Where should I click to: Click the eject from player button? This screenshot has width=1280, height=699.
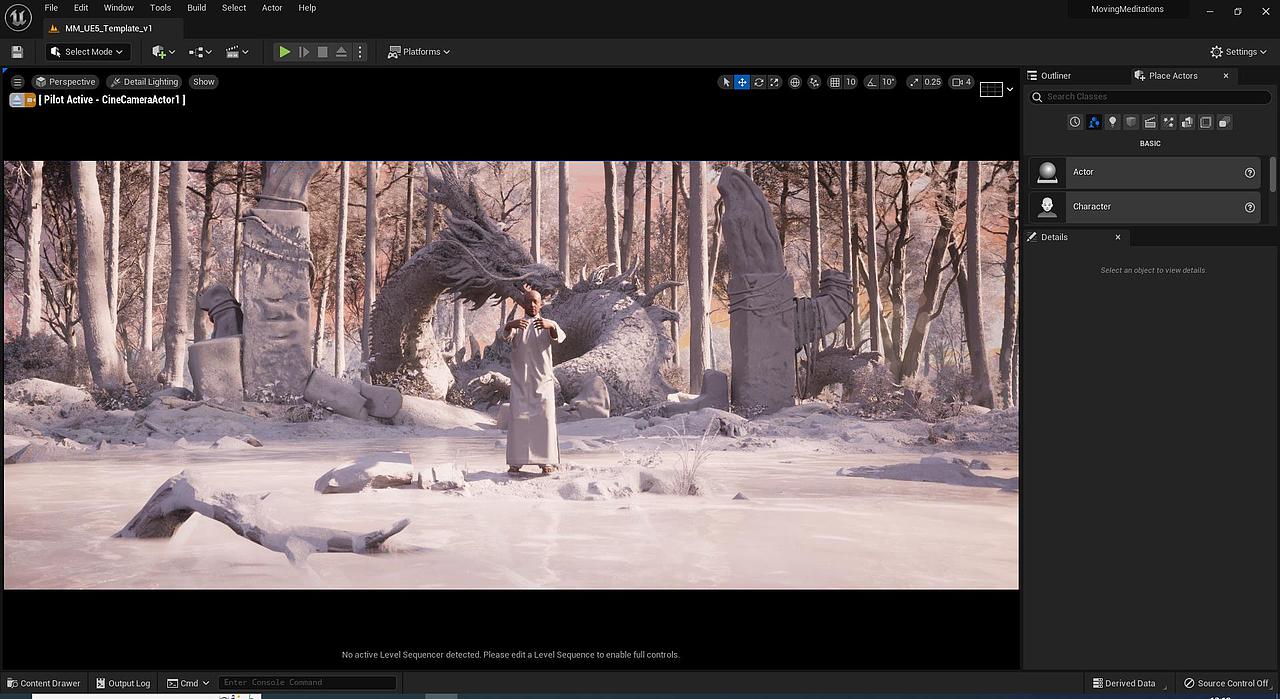(341, 52)
